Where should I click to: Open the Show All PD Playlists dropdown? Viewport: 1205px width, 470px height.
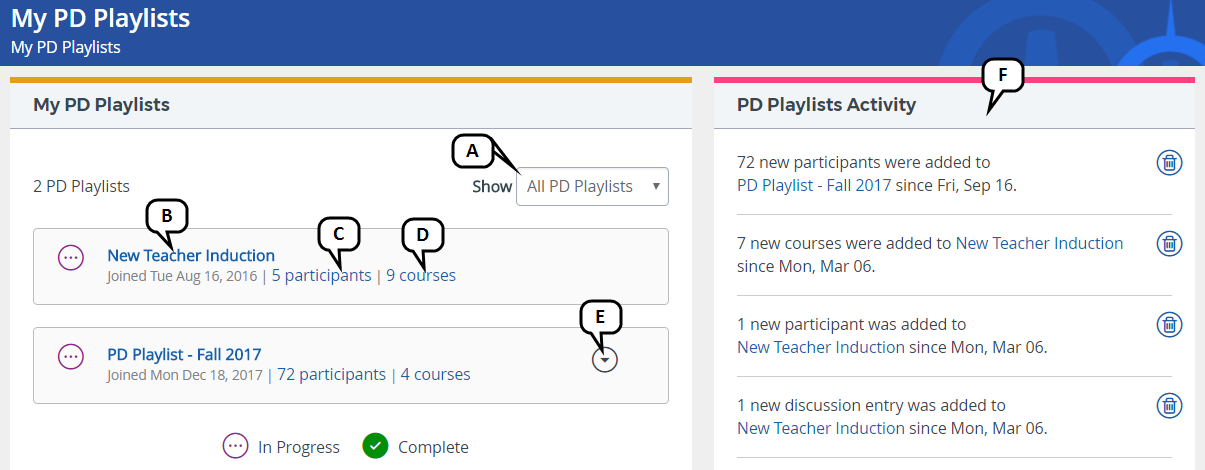592,187
